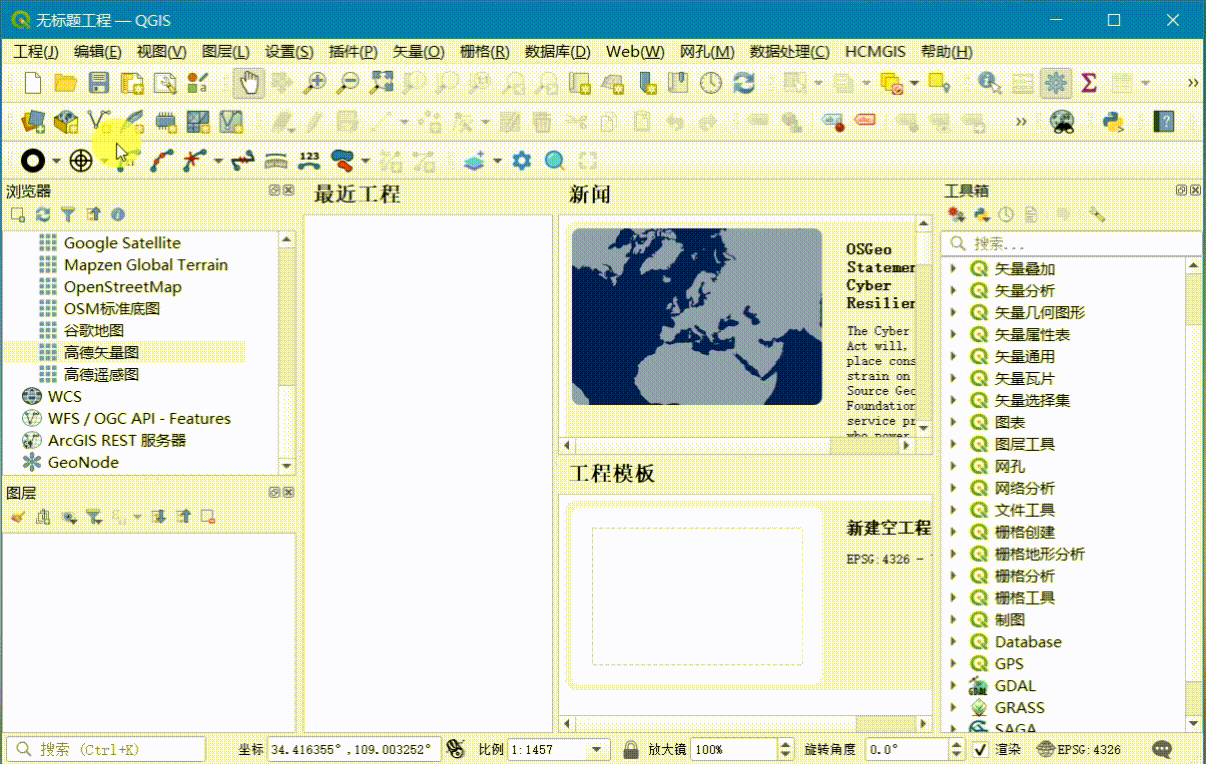
Task: Click the Zoom Full extent icon
Action: (x=381, y=83)
